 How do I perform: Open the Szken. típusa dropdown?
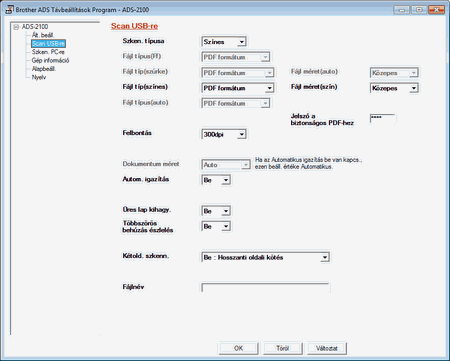coord(224,42)
